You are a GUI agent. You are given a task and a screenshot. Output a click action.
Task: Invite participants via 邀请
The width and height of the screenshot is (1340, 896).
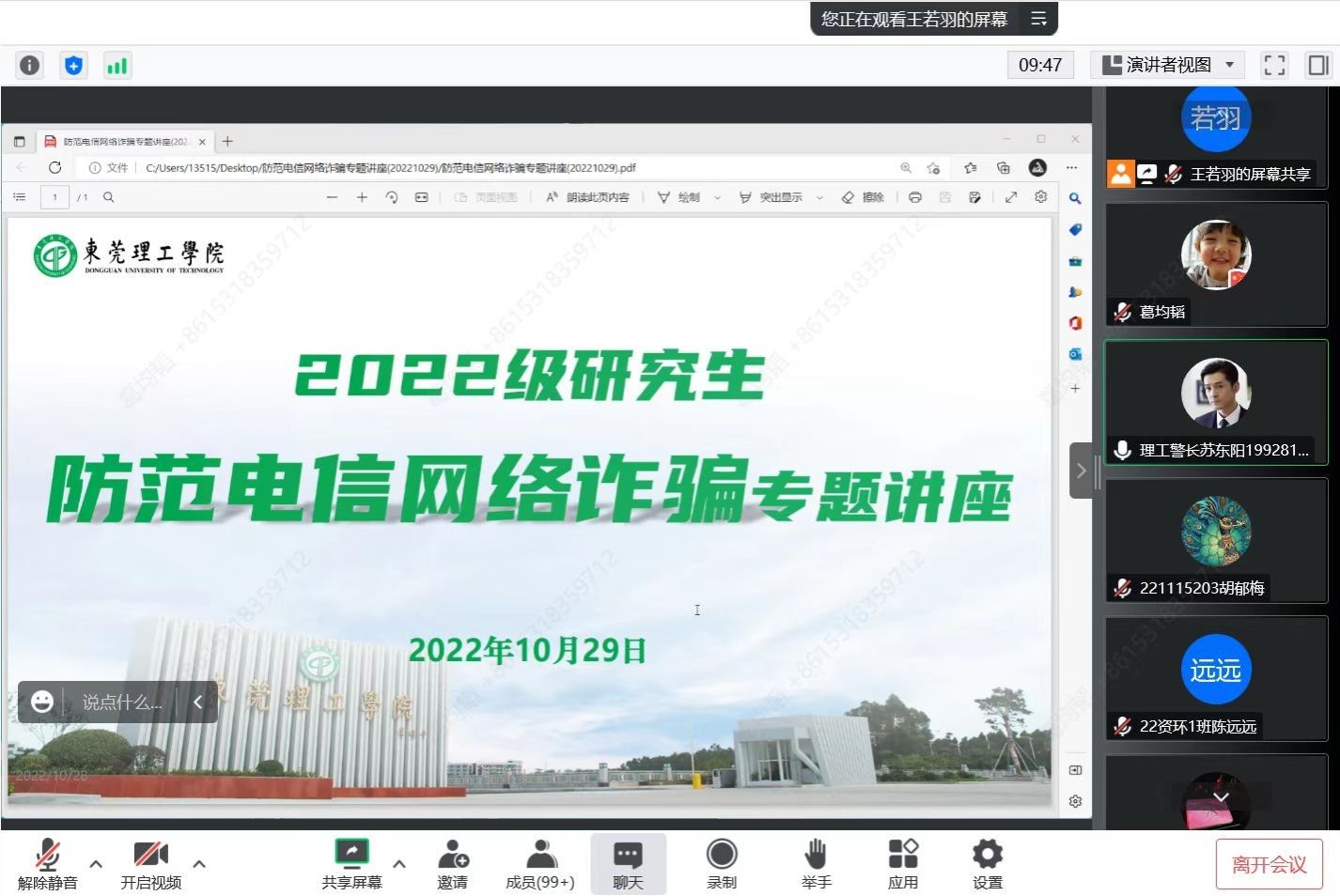452,863
